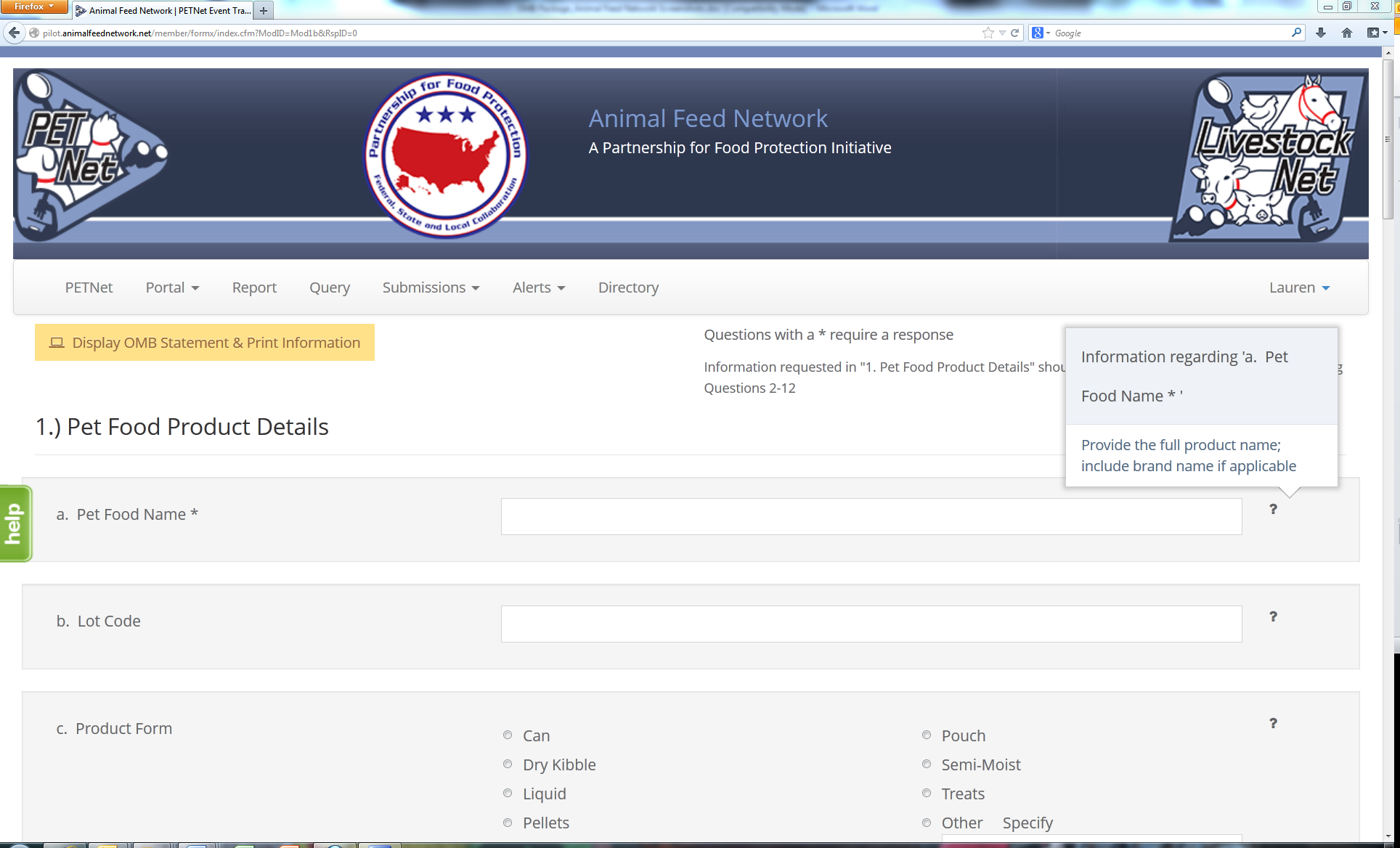Viewport: 1400px width, 848px height.
Task: Click the bookmark star icon
Action: point(988,33)
